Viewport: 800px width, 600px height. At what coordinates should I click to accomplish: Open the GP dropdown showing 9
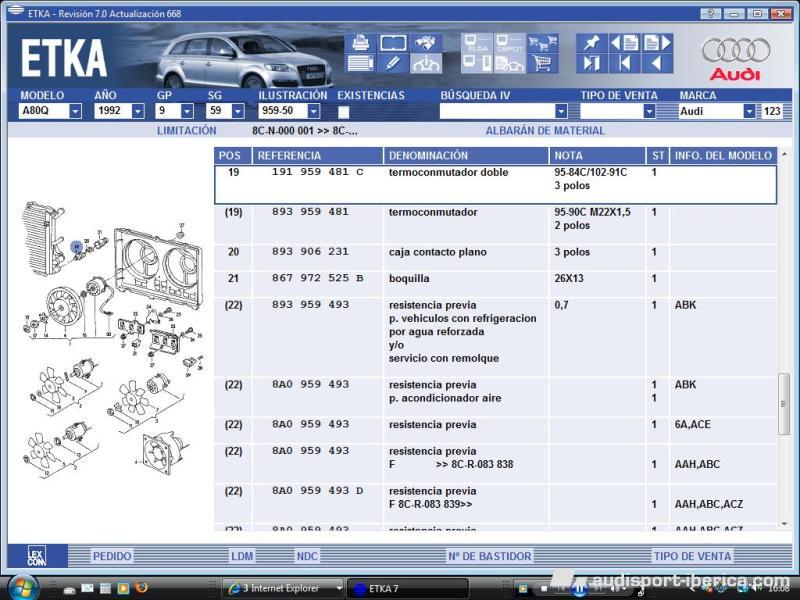pos(187,111)
